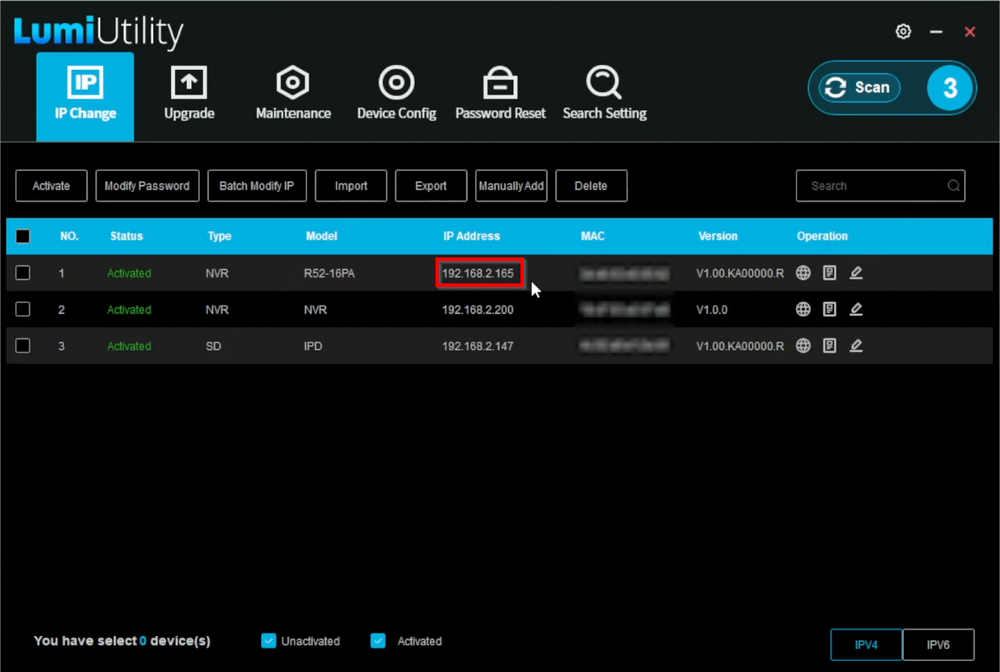Toggle the select-all header checkbox

coord(23,237)
